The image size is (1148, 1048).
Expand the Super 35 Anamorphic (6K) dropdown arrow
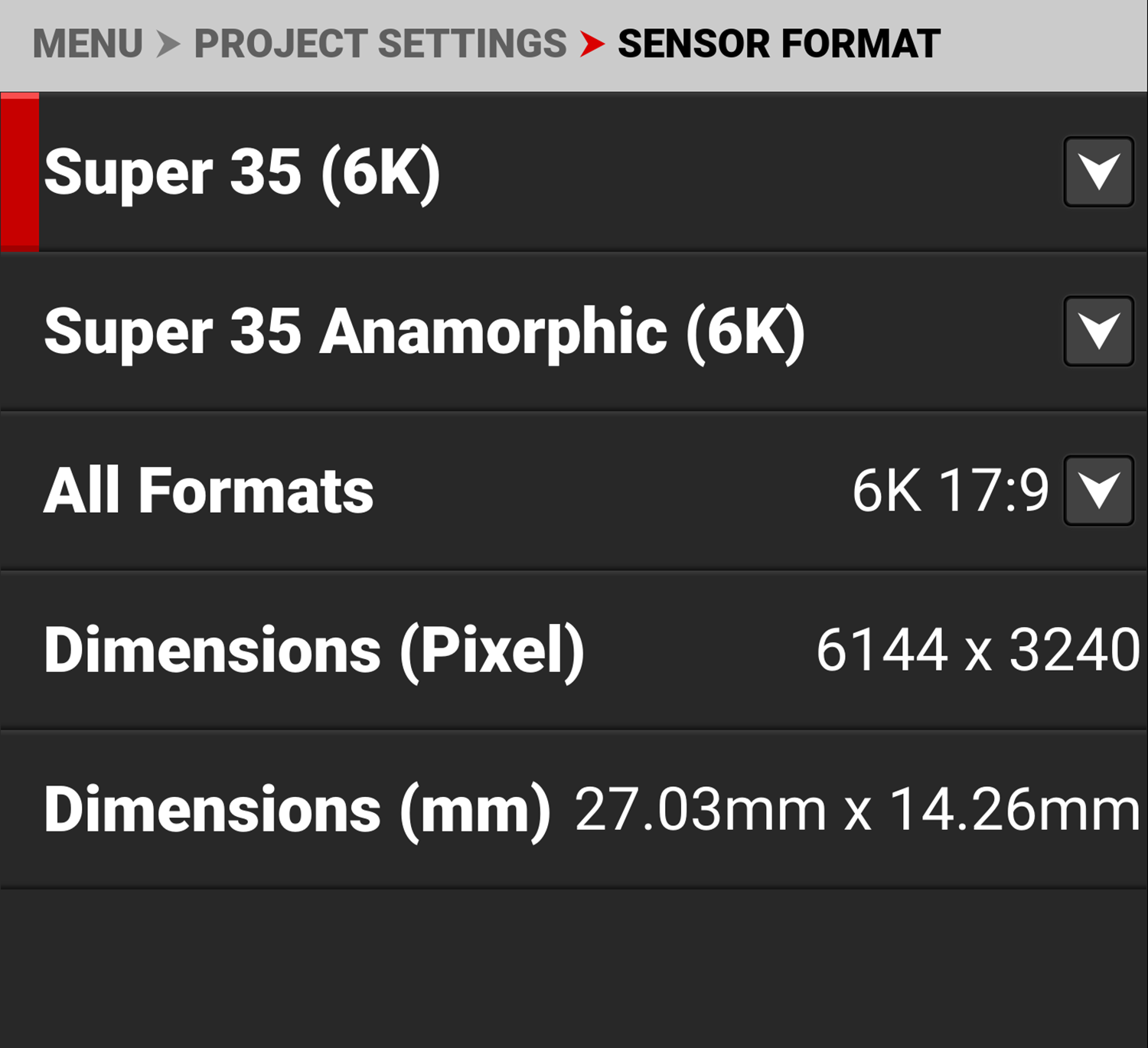coord(1098,331)
